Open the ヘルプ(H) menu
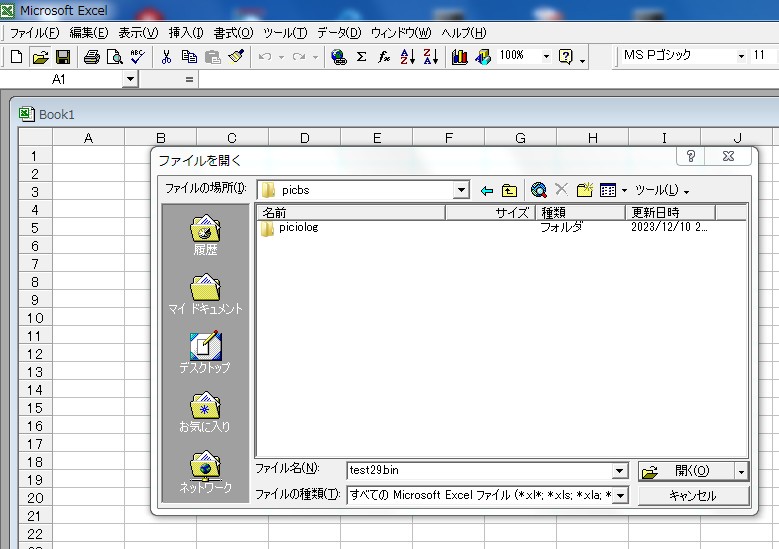The width and height of the screenshot is (779, 549). (464, 33)
